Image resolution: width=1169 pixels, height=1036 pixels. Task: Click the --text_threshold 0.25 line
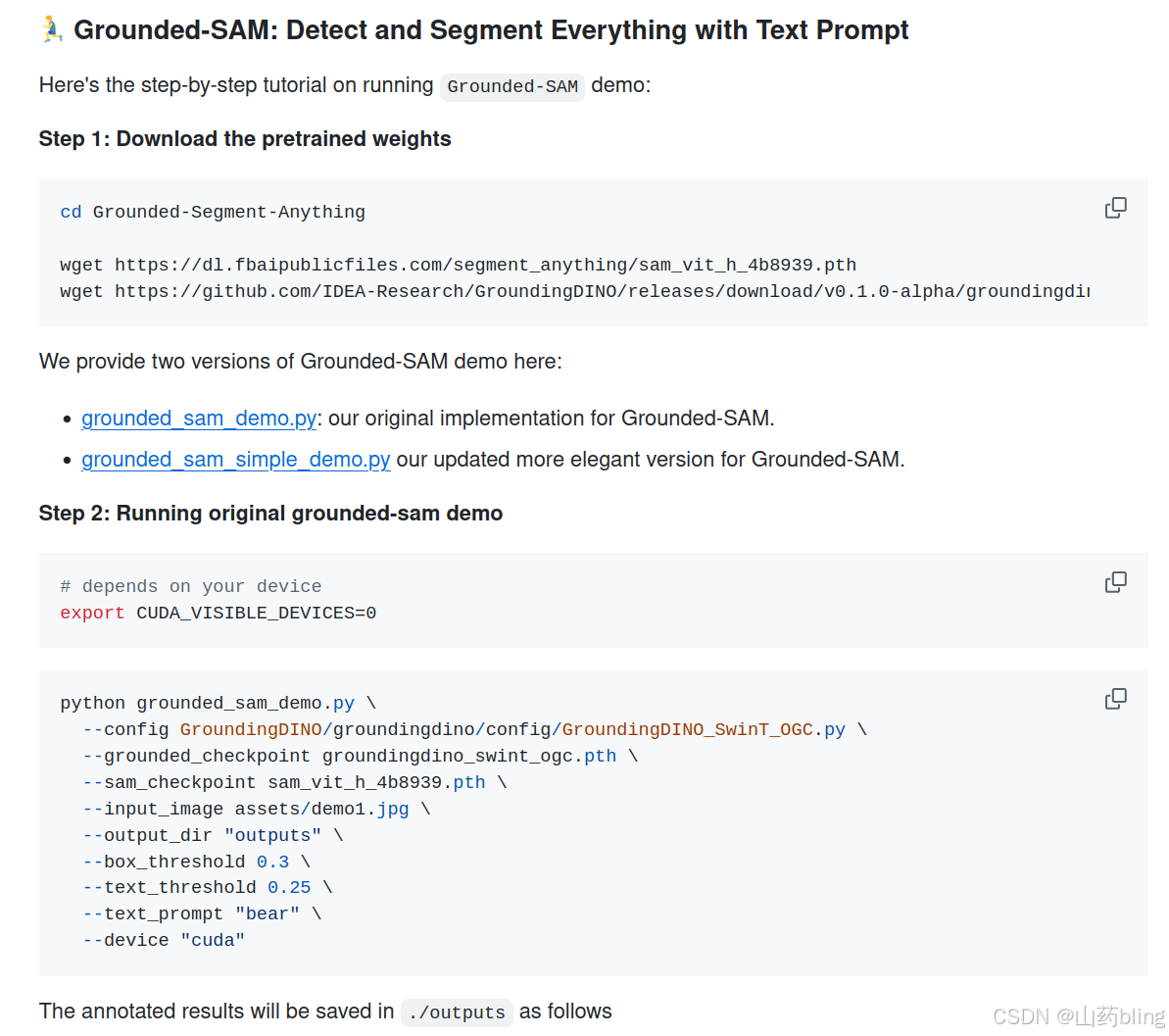(208, 888)
